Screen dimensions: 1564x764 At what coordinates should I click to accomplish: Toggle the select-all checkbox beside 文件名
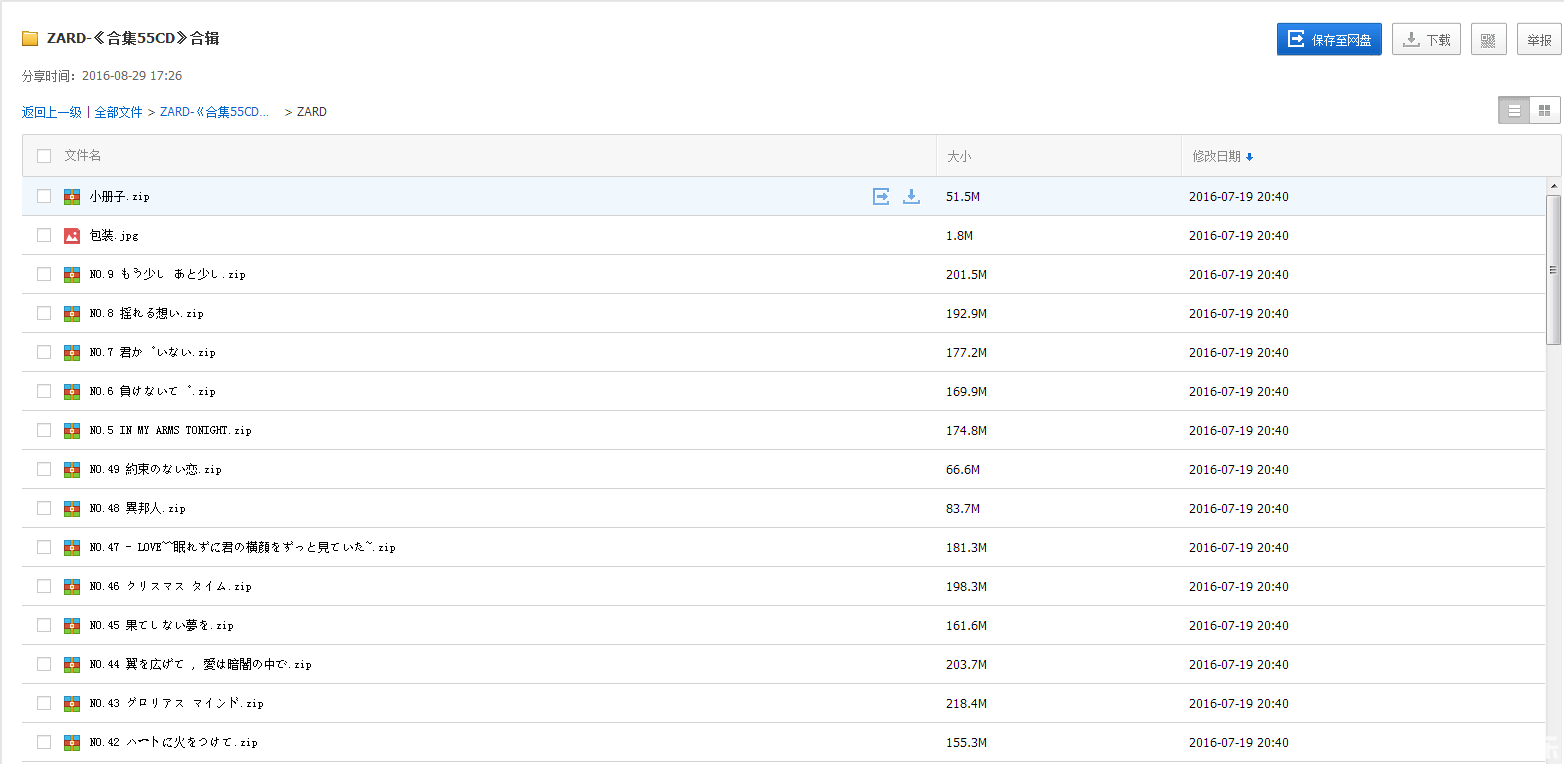[44, 156]
